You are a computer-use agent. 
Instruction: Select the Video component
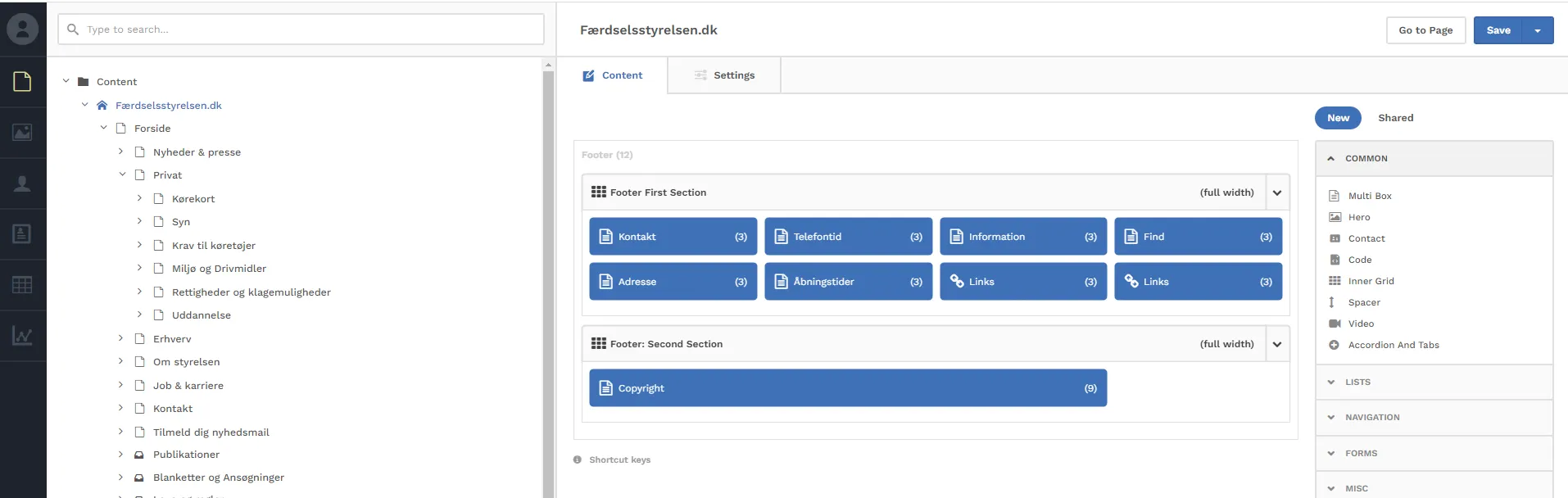point(1360,324)
